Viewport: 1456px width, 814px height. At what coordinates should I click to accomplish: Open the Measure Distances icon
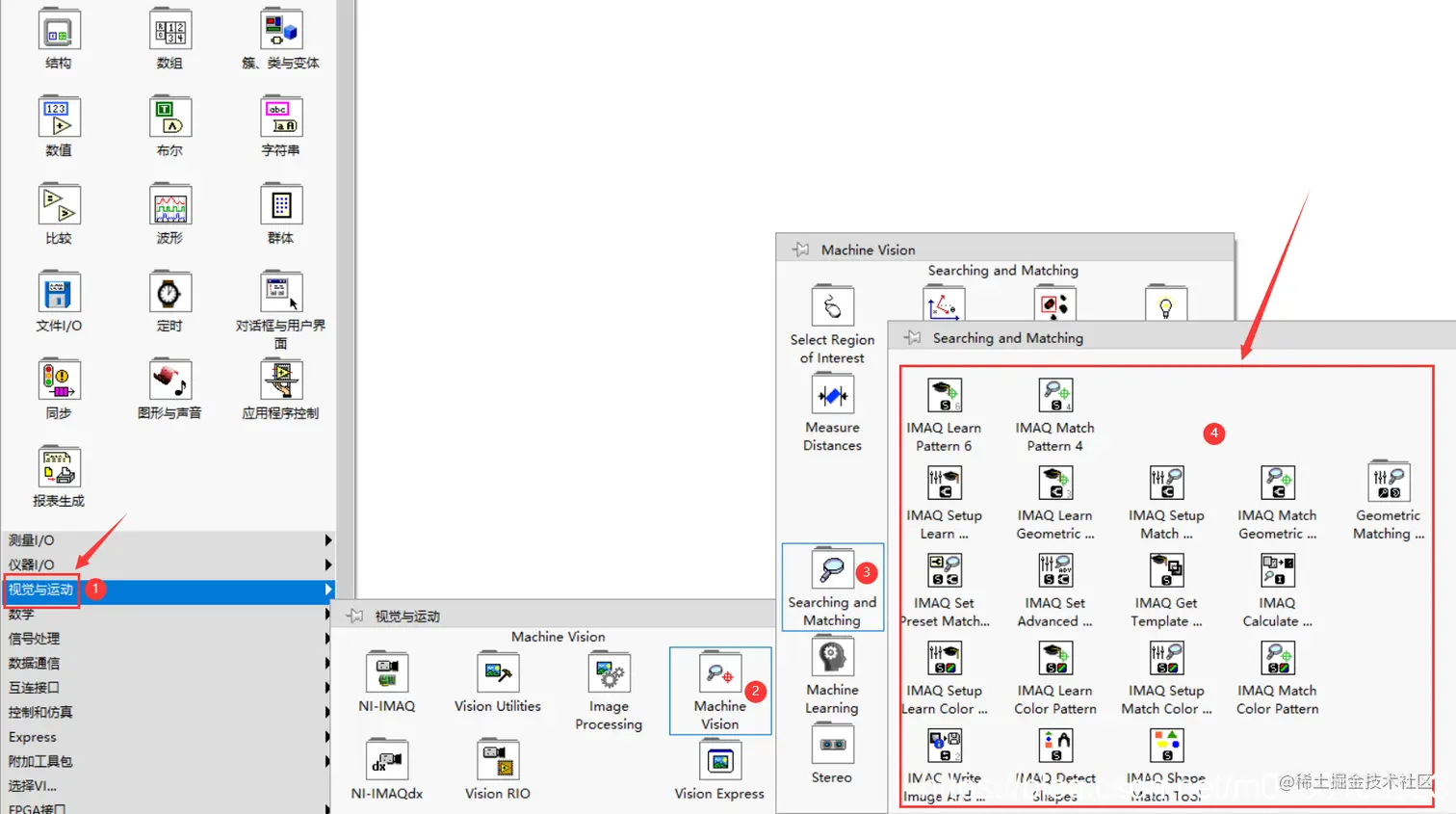pos(832,395)
